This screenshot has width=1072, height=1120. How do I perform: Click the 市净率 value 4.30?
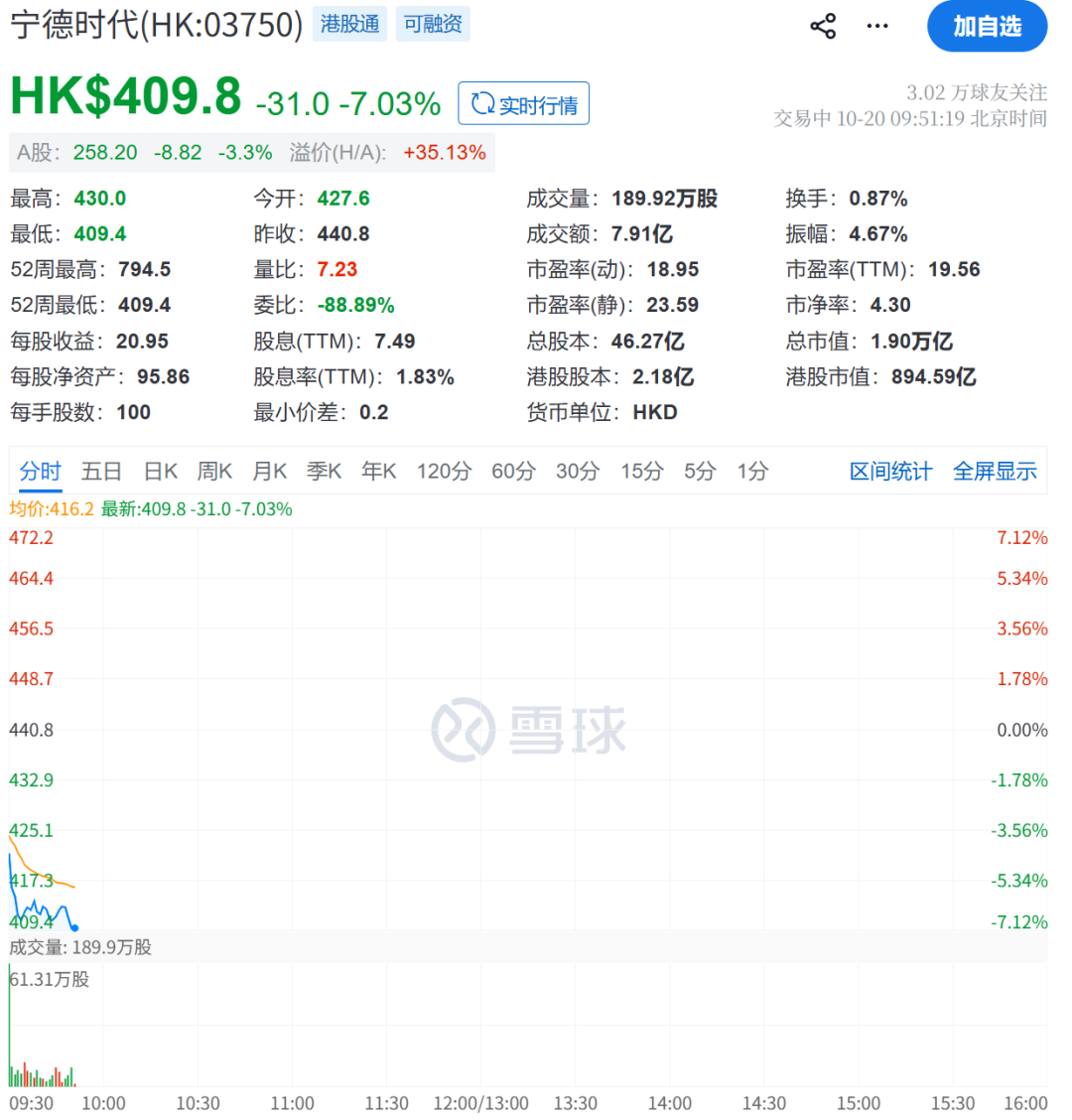click(x=890, y=306)
